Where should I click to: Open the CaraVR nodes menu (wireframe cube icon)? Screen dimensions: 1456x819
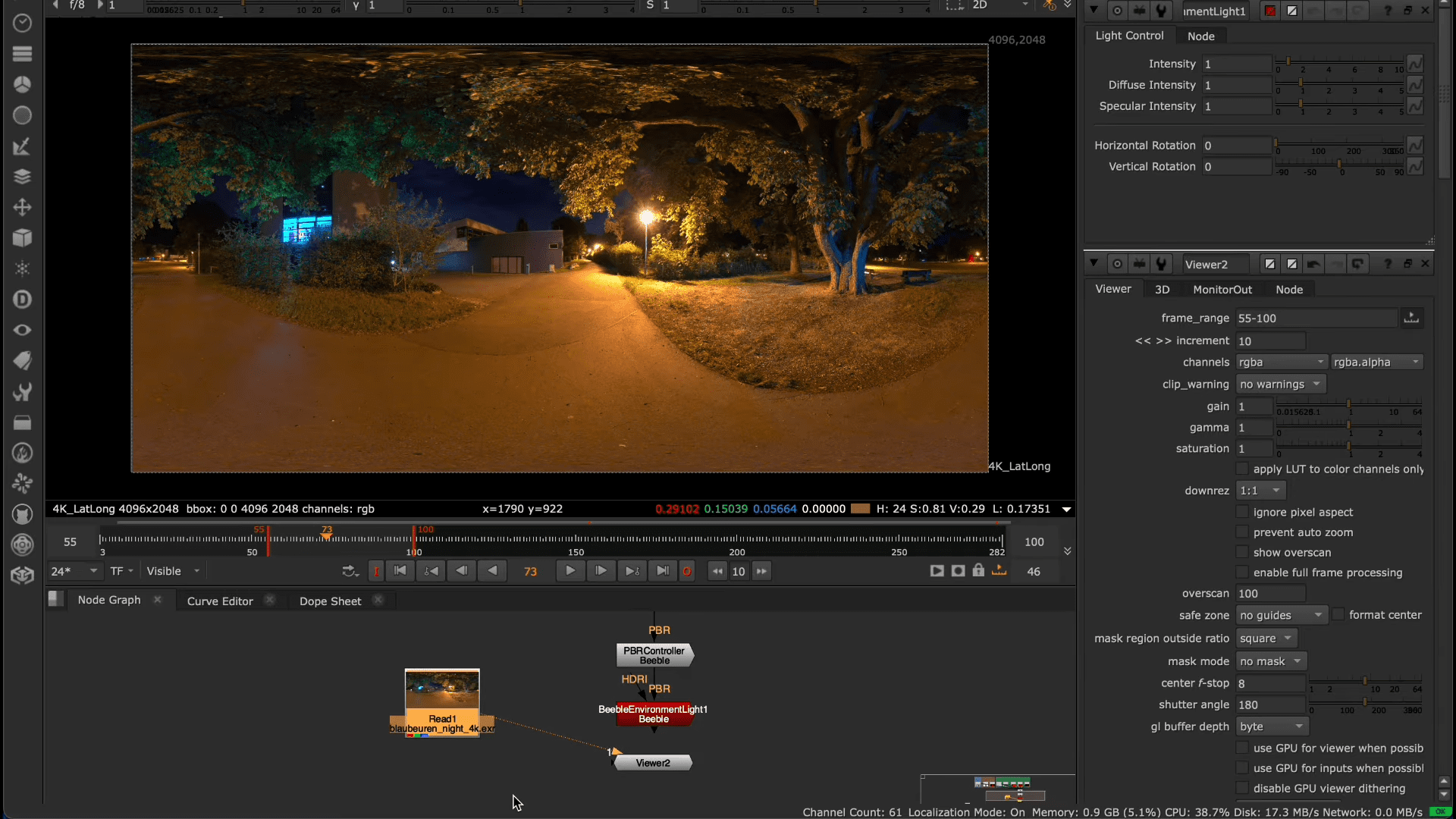click(x=22, y=576)
